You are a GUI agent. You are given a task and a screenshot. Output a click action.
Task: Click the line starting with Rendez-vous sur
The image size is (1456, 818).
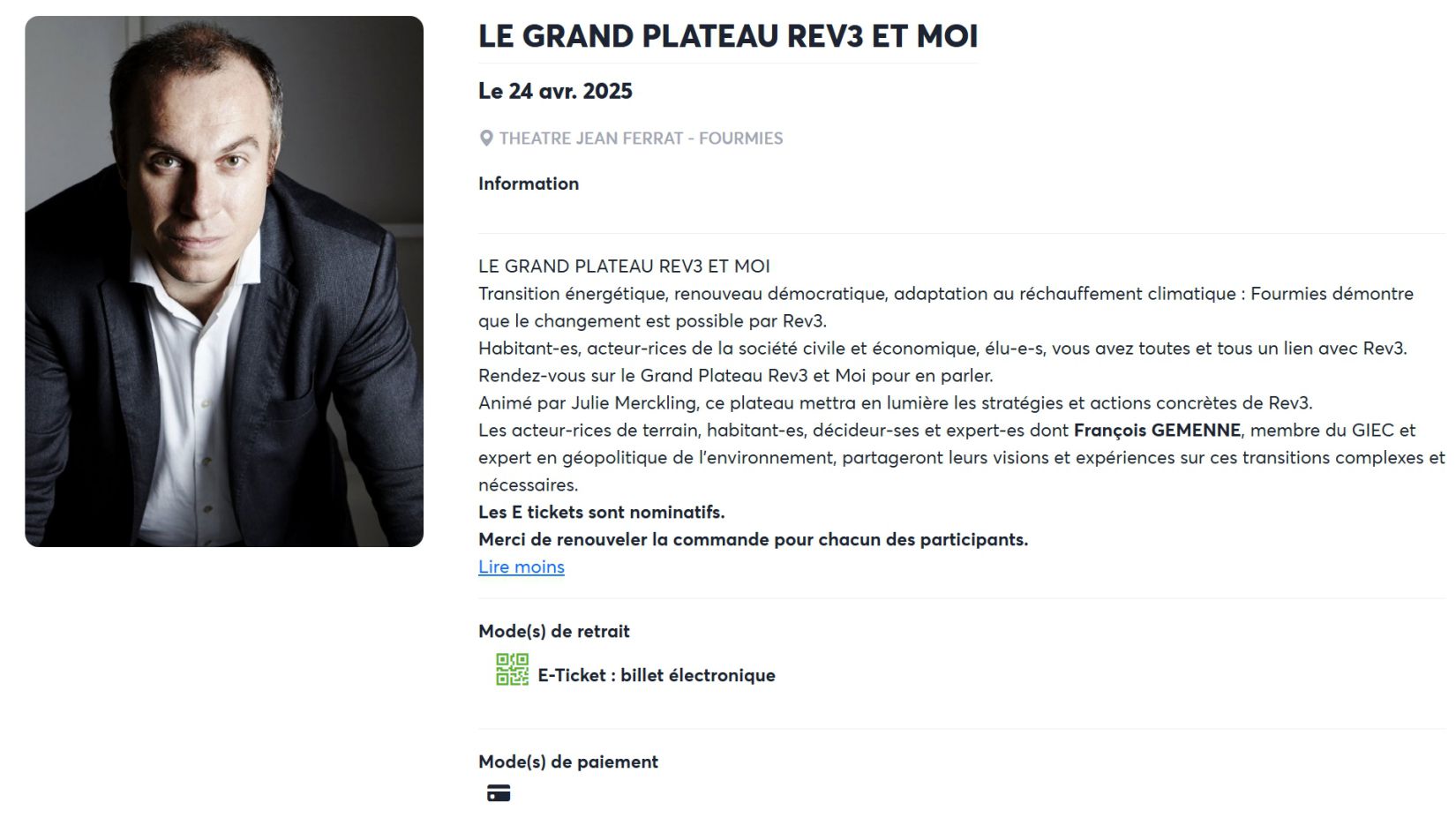735,376
